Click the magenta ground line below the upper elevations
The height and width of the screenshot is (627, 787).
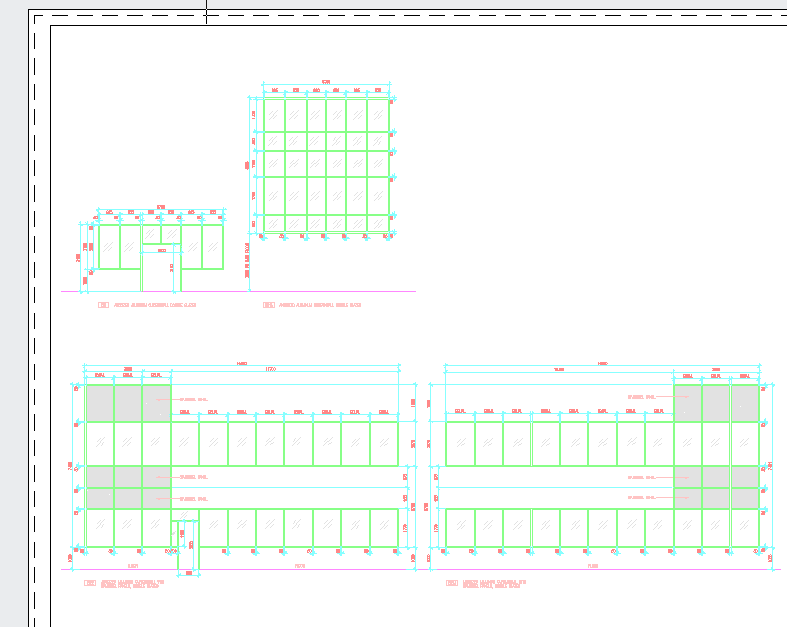pyautogui.click(x=238, y=291)
